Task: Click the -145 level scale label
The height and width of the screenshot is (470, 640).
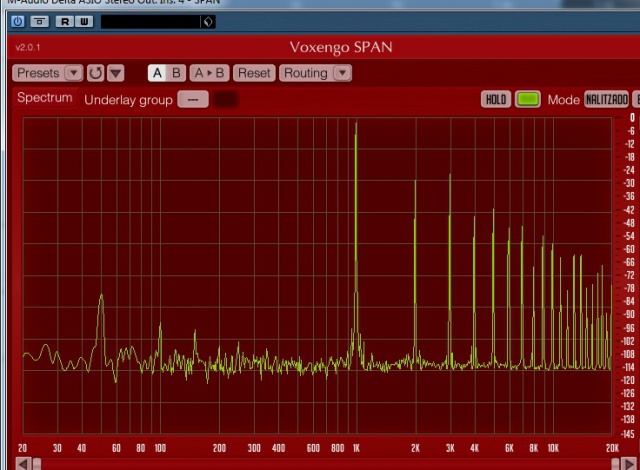Action: [x=627, y=434]
